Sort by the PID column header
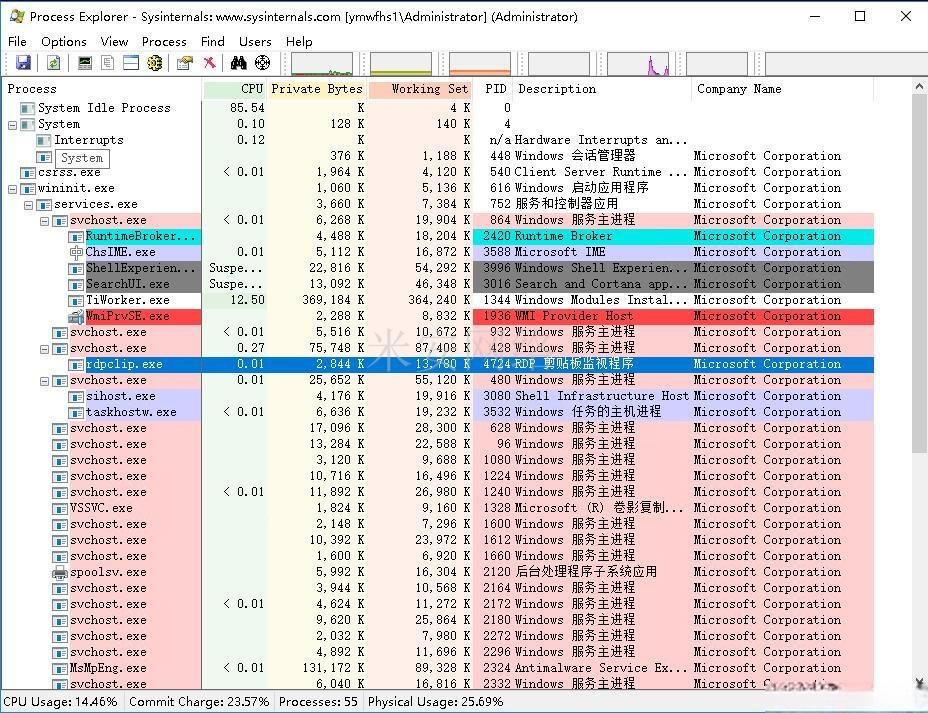 coord(495,89)
